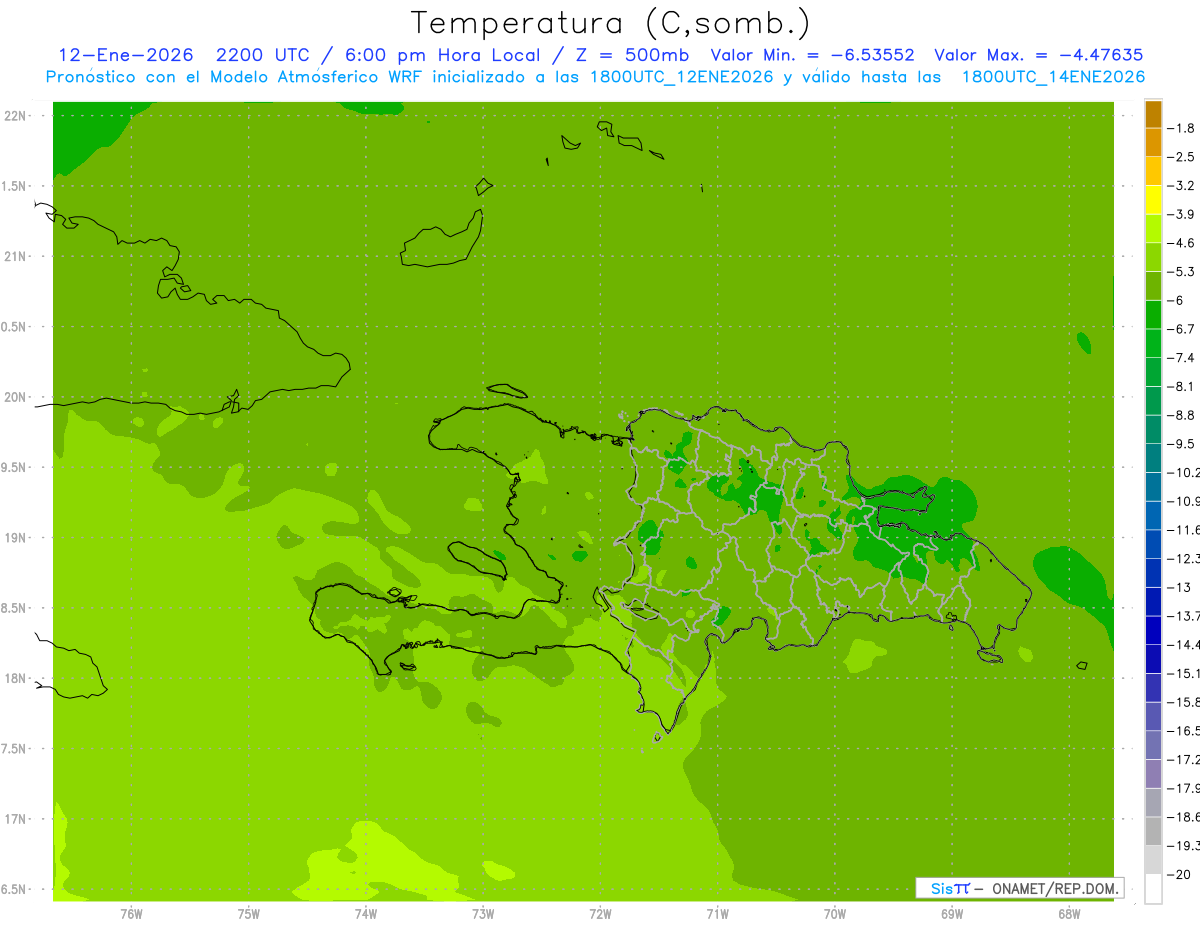This screenshot has width=1200, height=927.
Task: Click the amber swatch between -2.5 and -3.2
Action: [x=1153, y=171]
